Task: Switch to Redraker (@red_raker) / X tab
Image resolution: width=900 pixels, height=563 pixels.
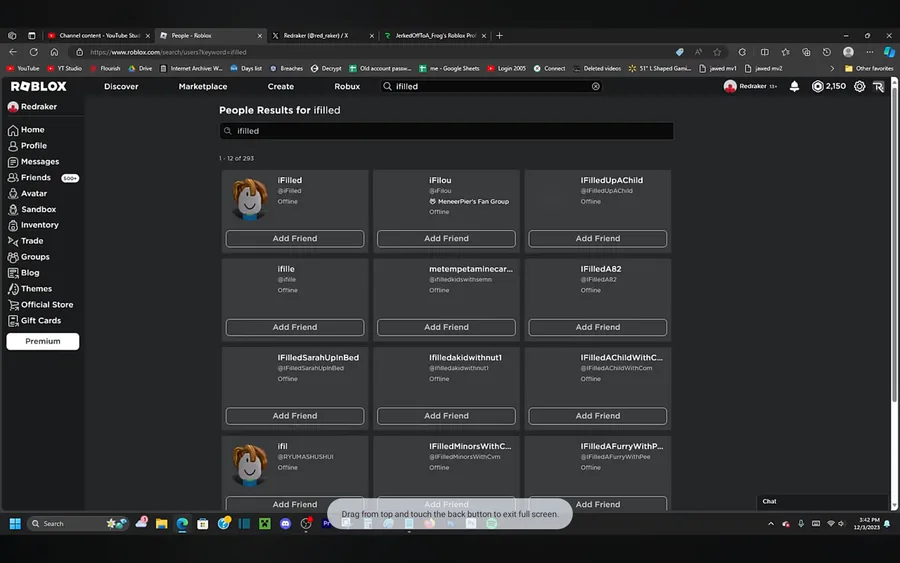Action: pyautogui.click(x=323, y=36)
